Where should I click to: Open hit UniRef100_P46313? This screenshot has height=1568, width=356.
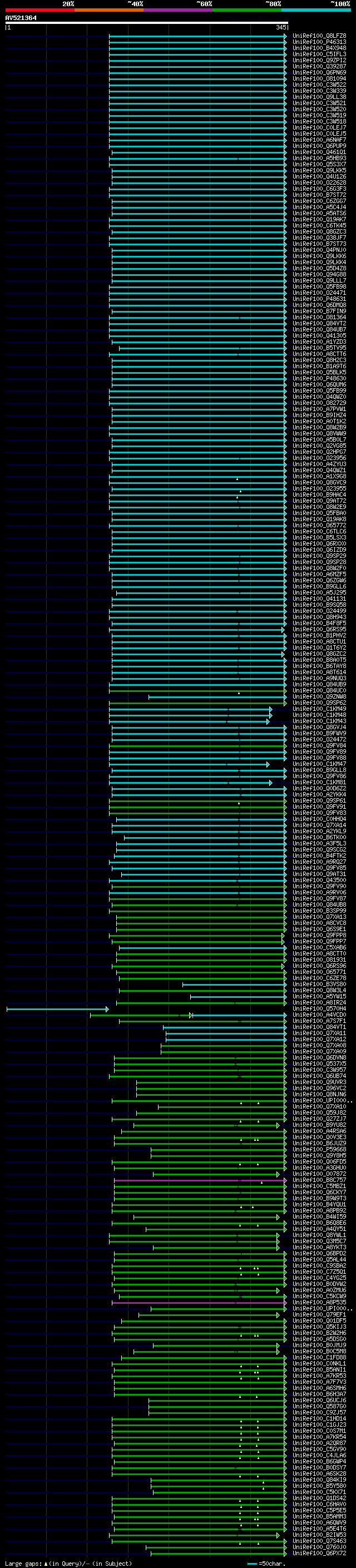pyautogui.click(x=319, y=42)
